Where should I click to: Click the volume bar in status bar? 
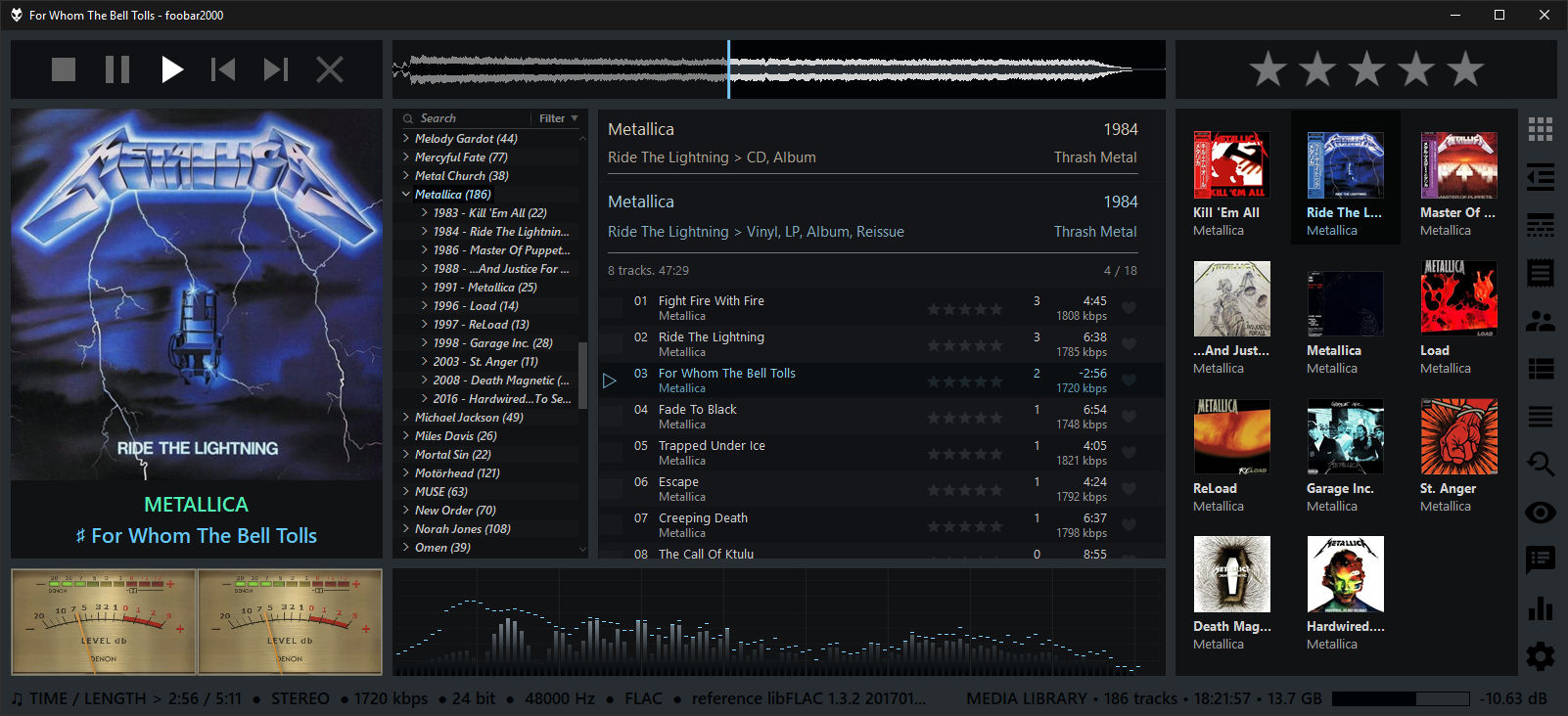click(1400, 699)
